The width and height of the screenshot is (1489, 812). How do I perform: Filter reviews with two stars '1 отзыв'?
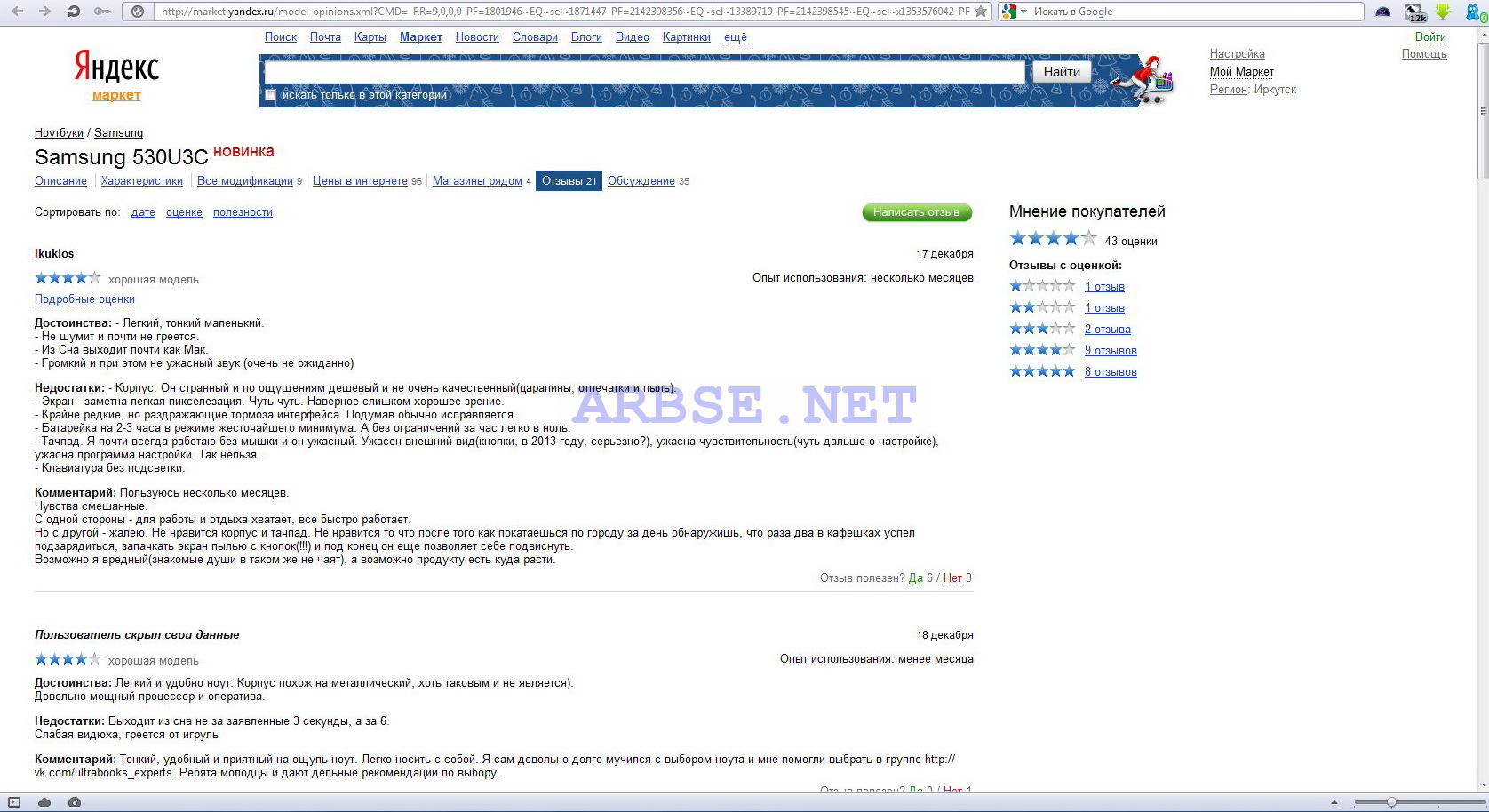[x=1104, y=308]
